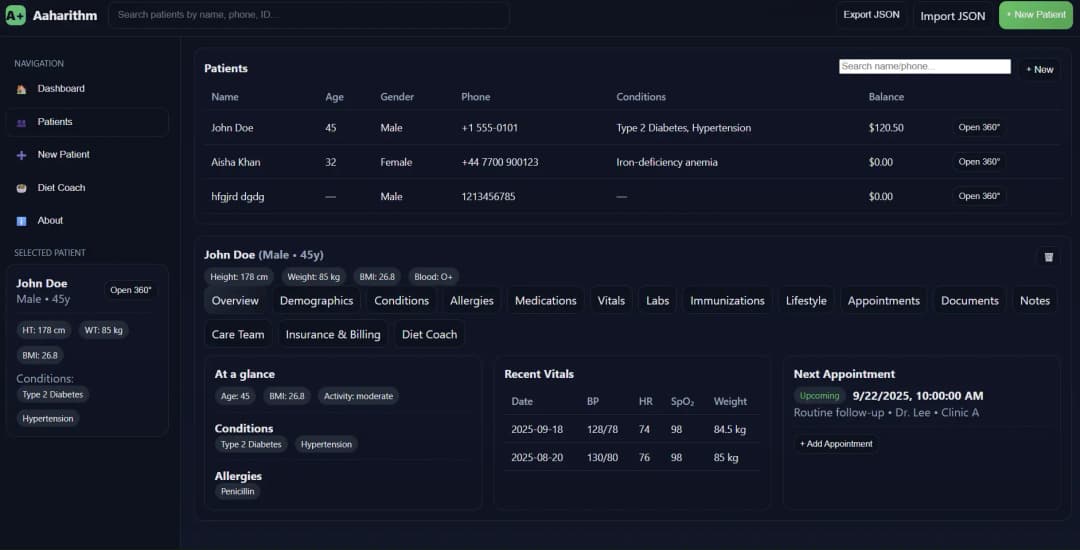Open Diet Coach in the sidebar

61,188
